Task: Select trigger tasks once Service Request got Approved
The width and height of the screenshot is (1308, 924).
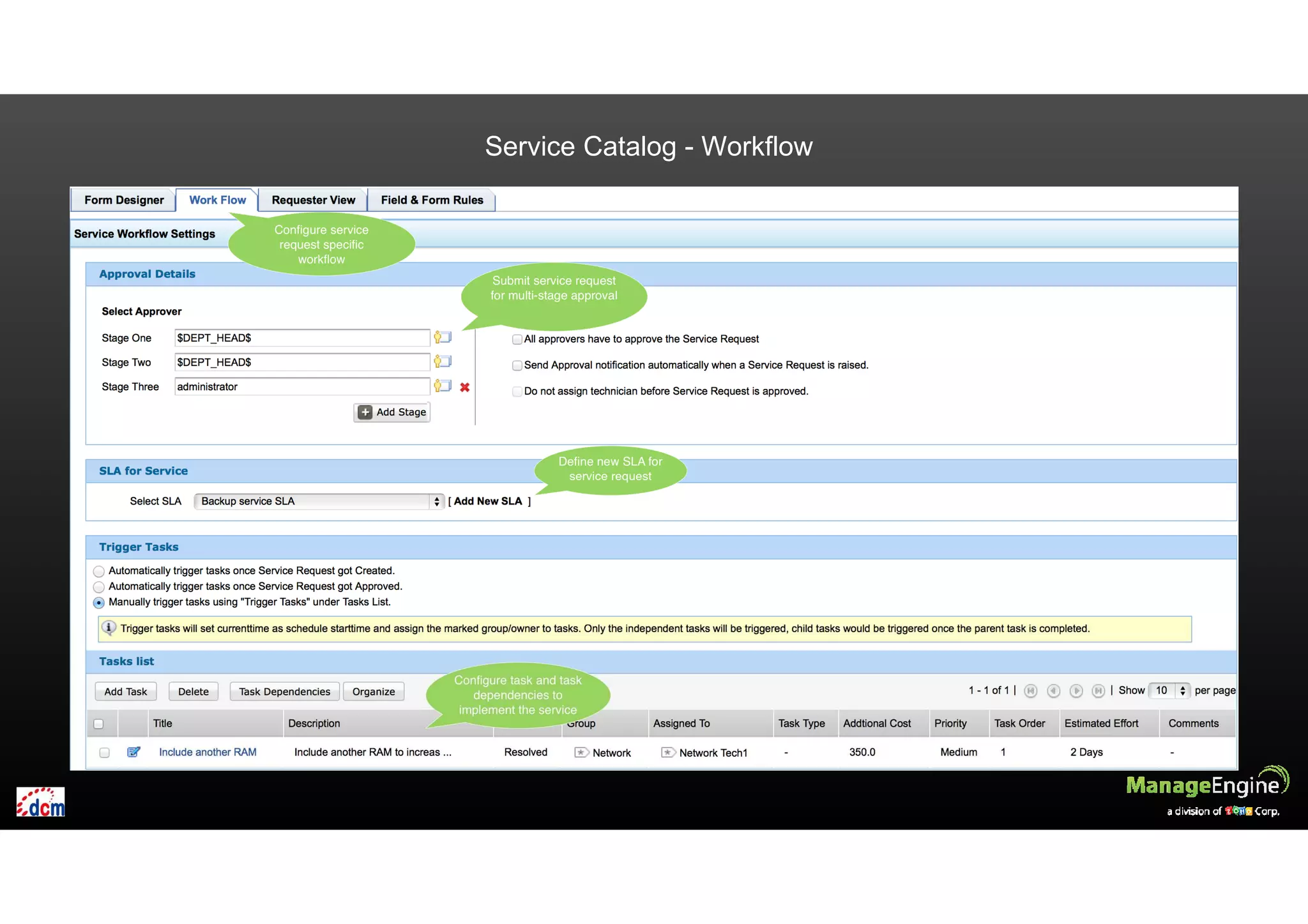Action: tap(98, 587)
